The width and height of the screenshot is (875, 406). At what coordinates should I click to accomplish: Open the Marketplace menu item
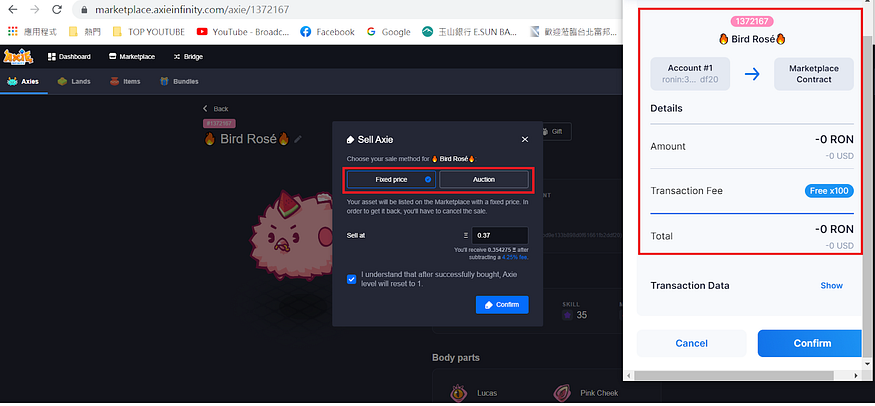point(132,56)
